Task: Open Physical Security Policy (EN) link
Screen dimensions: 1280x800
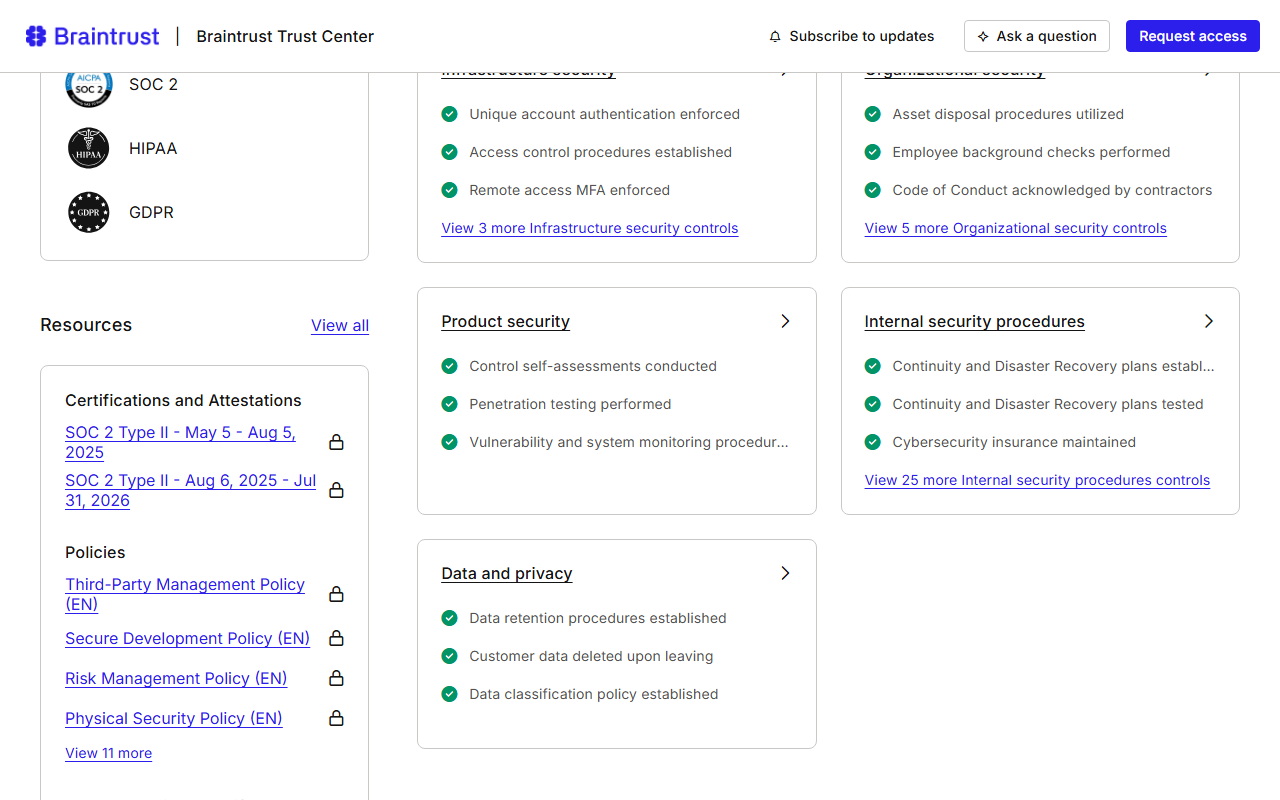Action: tap(174, 718)
